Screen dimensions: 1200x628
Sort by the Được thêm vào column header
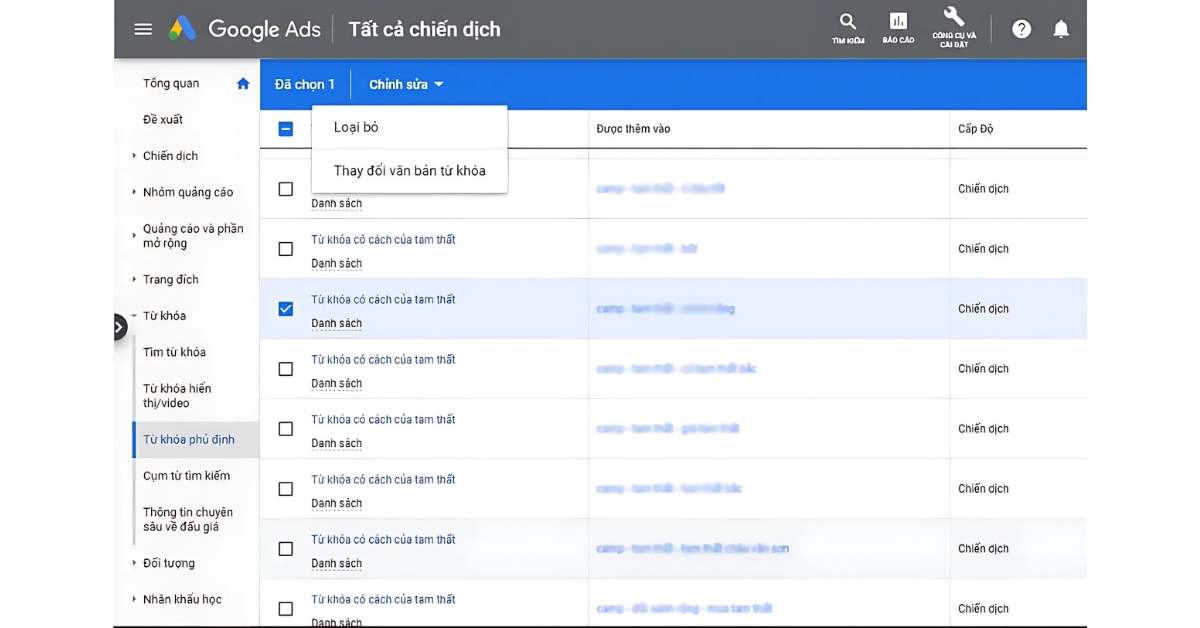pos(633,129)
